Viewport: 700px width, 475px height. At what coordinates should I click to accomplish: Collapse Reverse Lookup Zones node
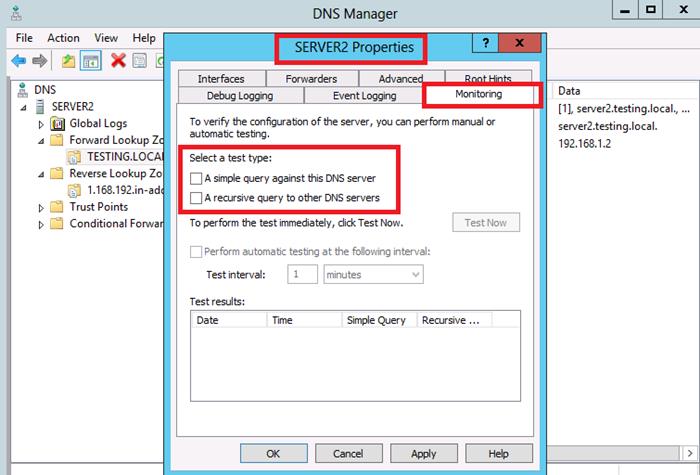(x=41, y=175)
